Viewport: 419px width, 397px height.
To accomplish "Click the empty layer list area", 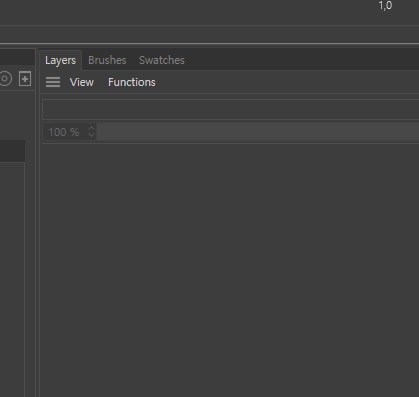I will (x=229, y=270).
